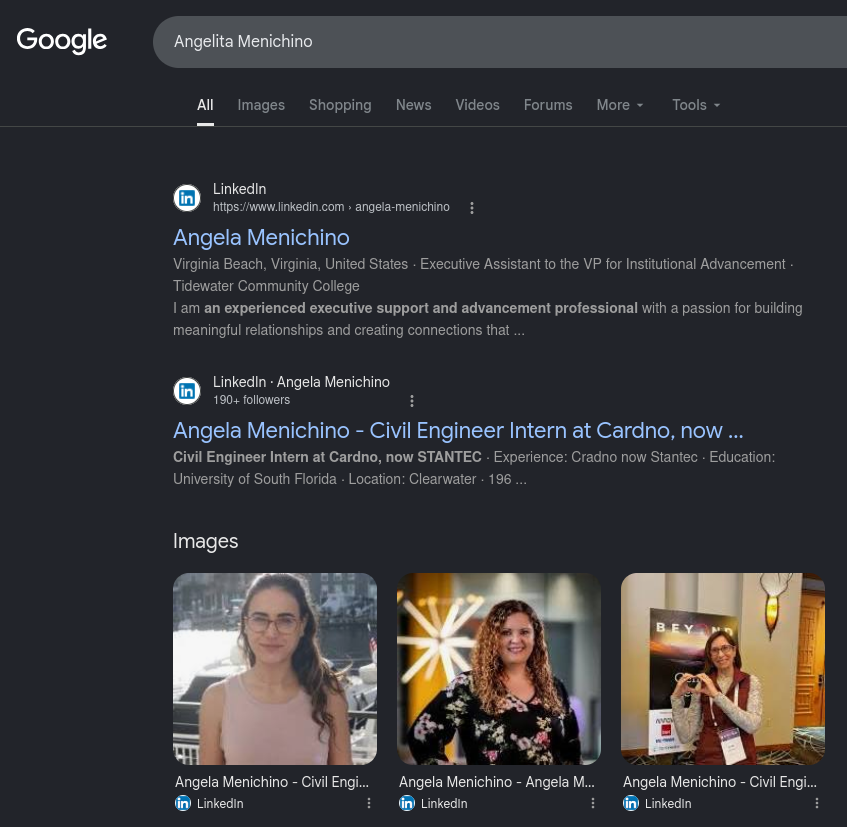The height and width of the screenshot is (827, 847).
Task: Select the All tab
Action: 205,105
